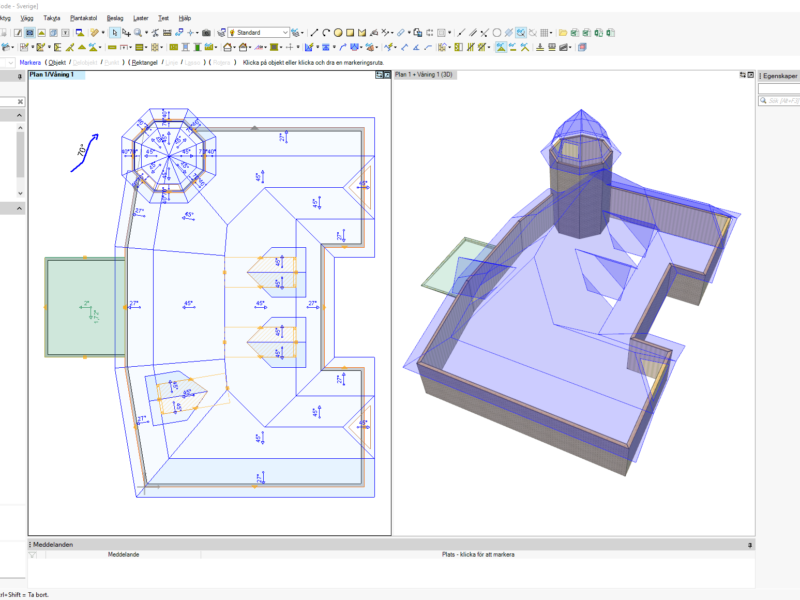The width and height of the screenshot is (800, 600).
Task: Click Plats - klicka för att markera header
Action: (x=478, y=555)
